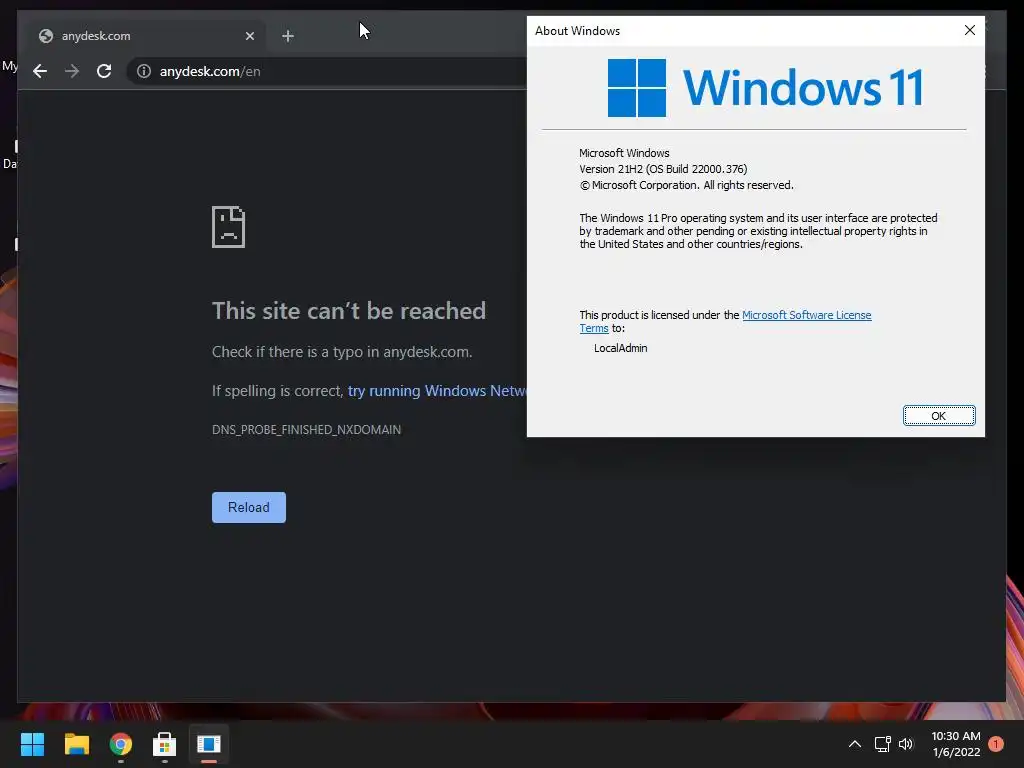Click DNS_PROBE_FINISHED_NXDOMAIN error text

pyautogui.click(x=306, y=430)
